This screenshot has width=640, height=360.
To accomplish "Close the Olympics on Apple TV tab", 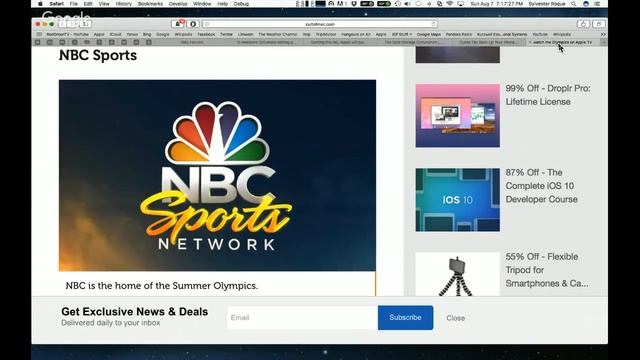I will tap(530, 42).
